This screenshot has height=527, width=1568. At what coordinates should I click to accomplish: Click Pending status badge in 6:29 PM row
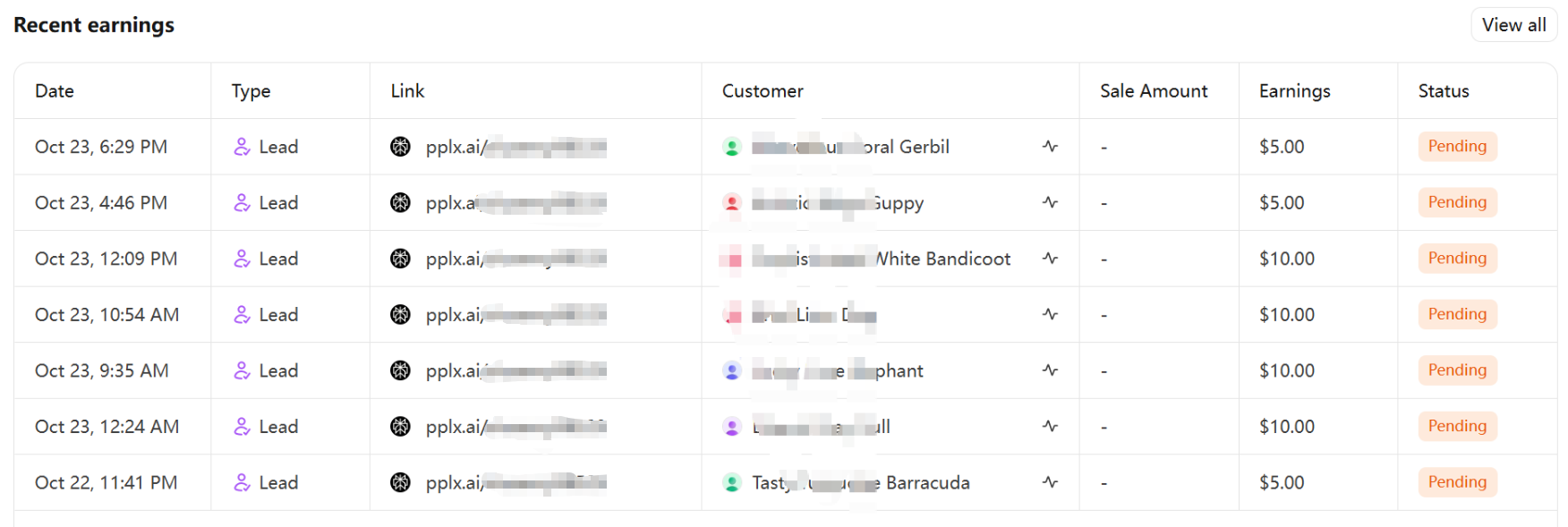(x=1456, y=147)
